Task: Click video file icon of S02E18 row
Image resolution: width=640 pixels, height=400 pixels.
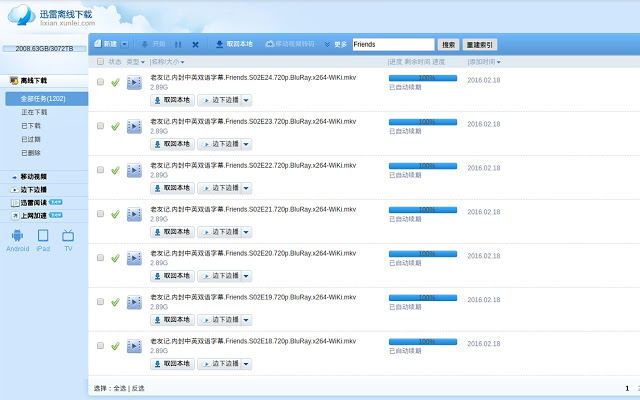Action: click(x=134, y=347)
